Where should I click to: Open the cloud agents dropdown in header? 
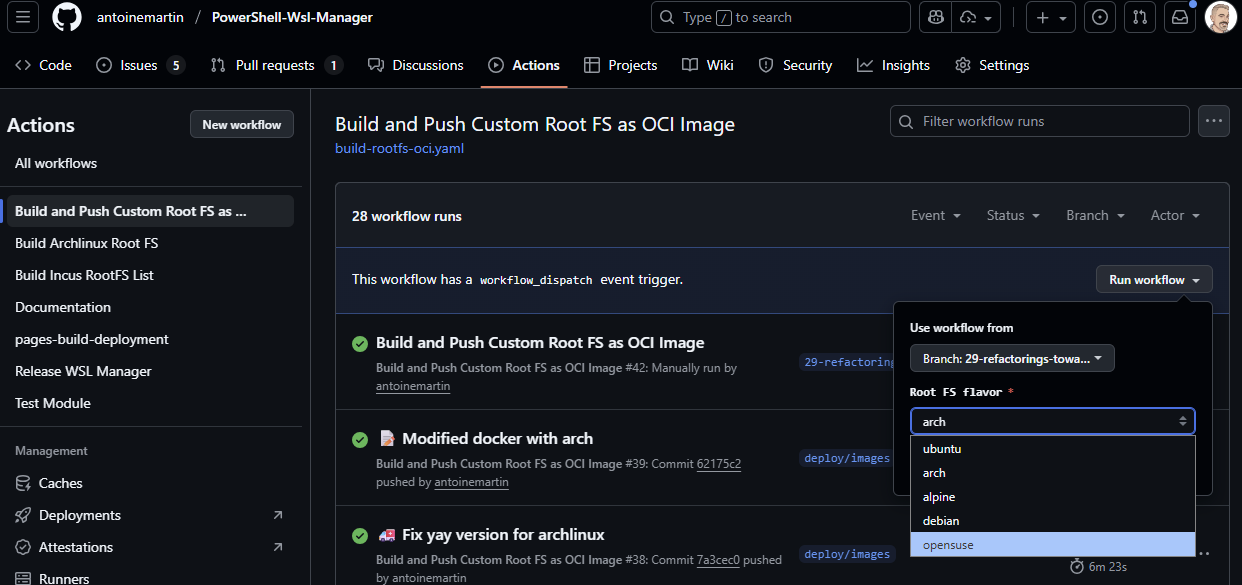pos(976,17)
